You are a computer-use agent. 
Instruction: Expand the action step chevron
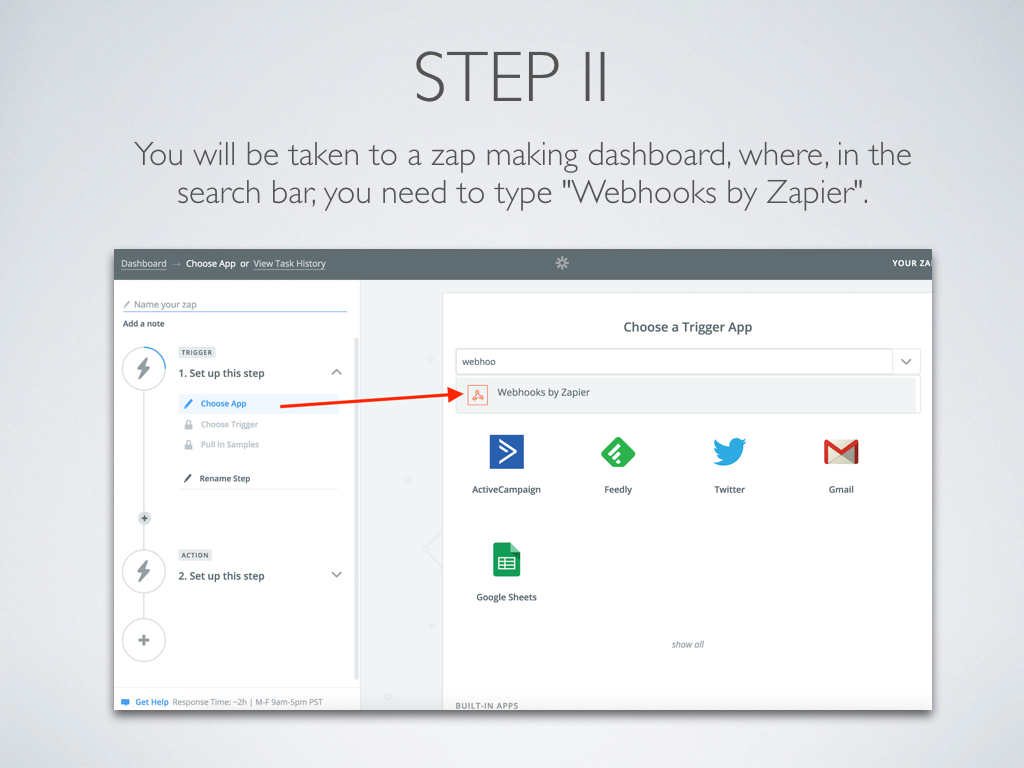336,575
